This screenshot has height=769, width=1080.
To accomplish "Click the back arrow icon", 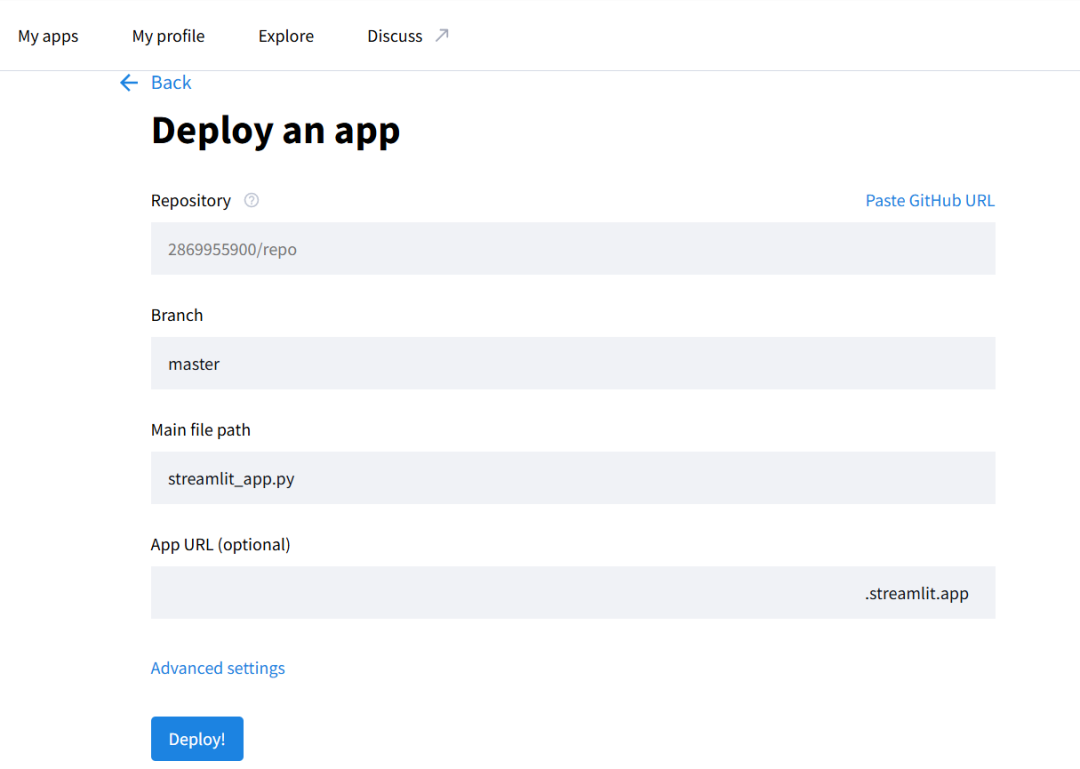I will pos(128,83).
